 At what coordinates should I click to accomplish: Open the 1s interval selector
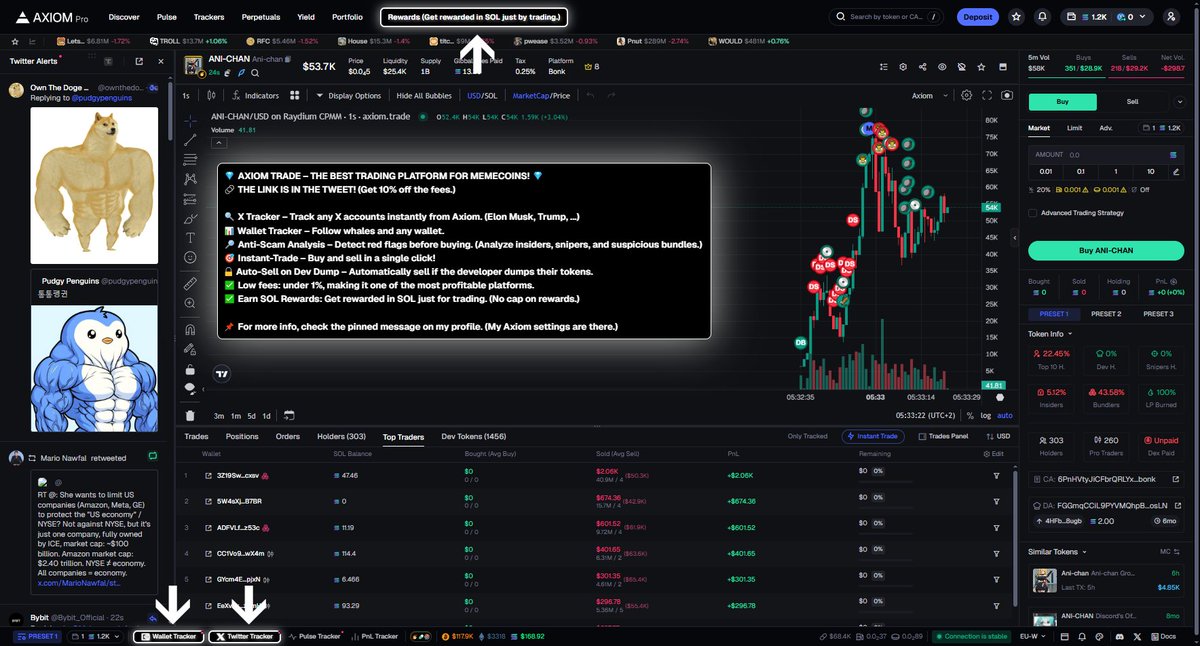click(x=186, y=95)
